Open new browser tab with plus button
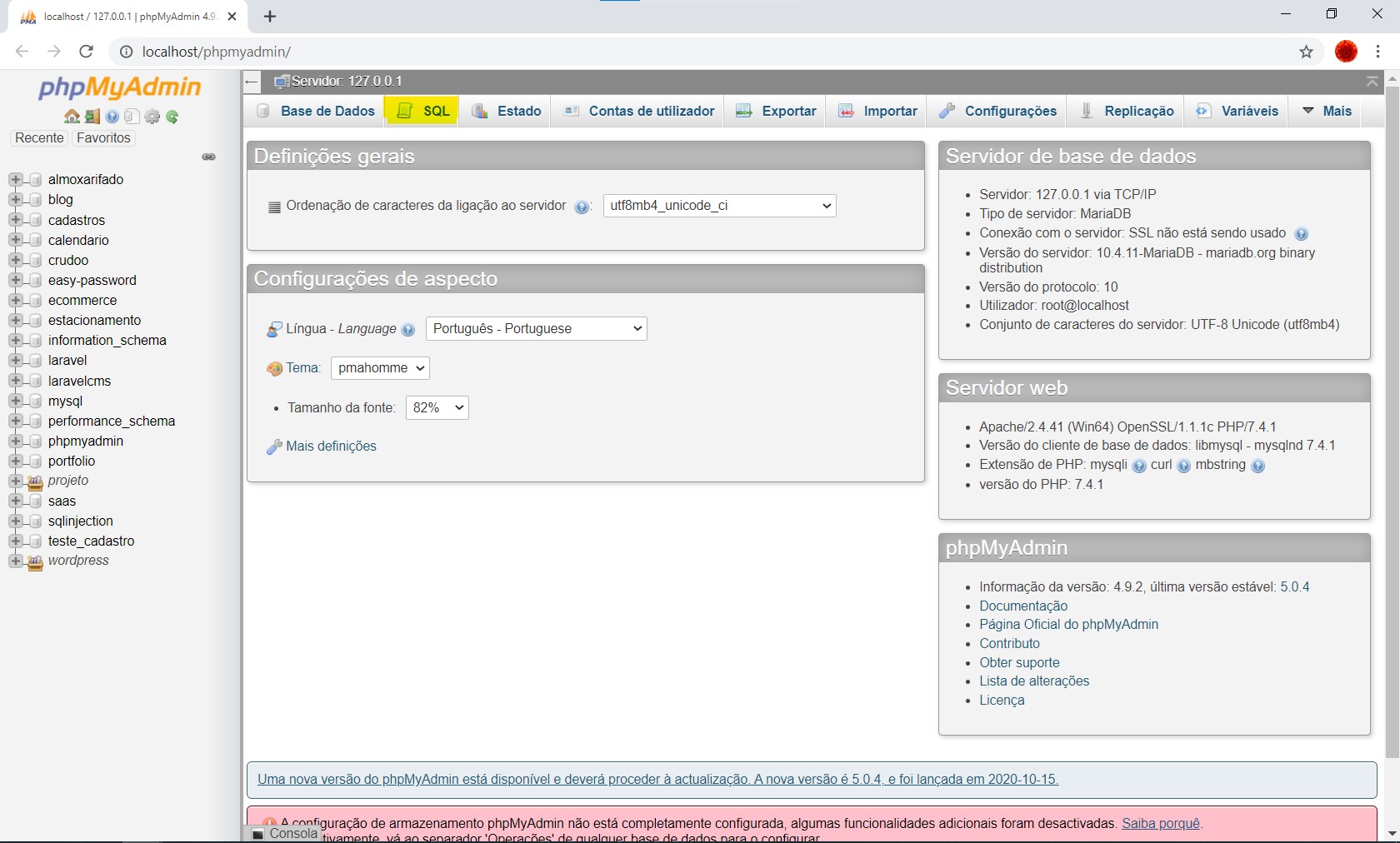 pos(270,16)
